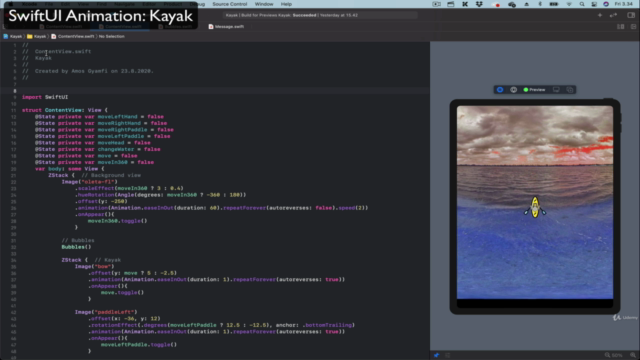Click 'struct ContentView: View {' line
The width and height of the screenshot is (640, 360).
click(x=65, y=110)
